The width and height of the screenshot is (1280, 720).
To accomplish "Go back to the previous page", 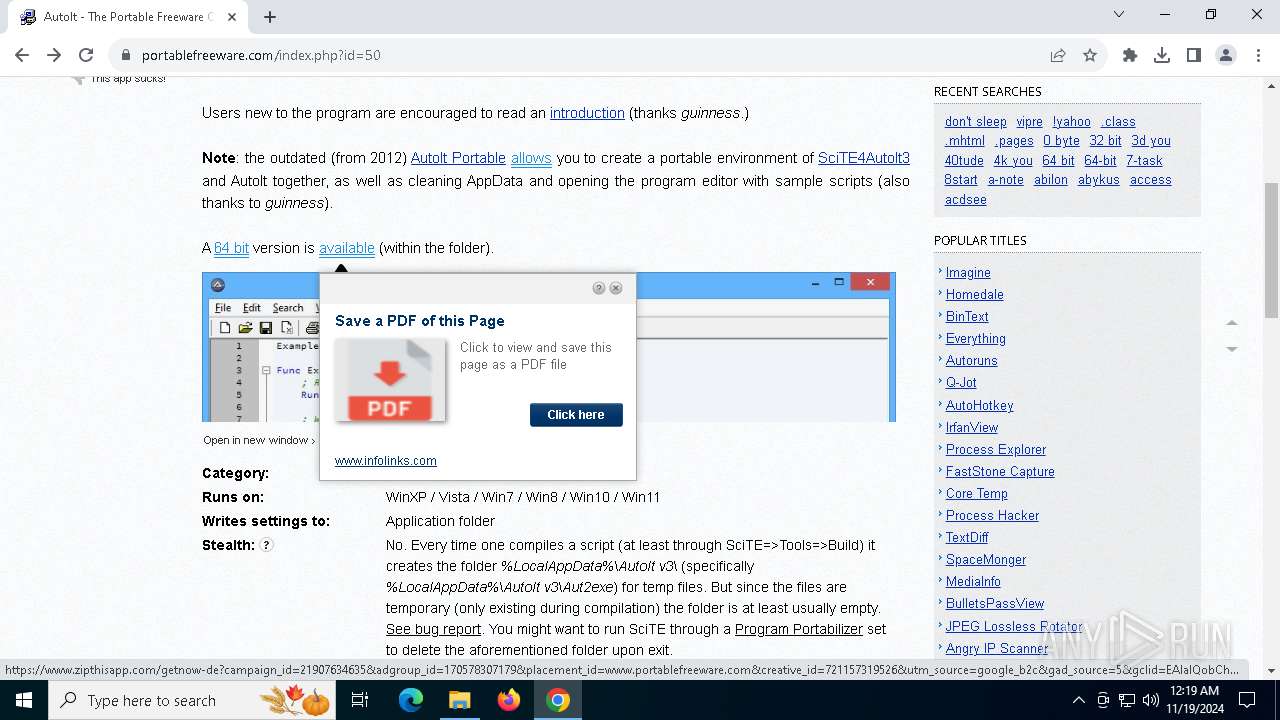I will [22, 55].
